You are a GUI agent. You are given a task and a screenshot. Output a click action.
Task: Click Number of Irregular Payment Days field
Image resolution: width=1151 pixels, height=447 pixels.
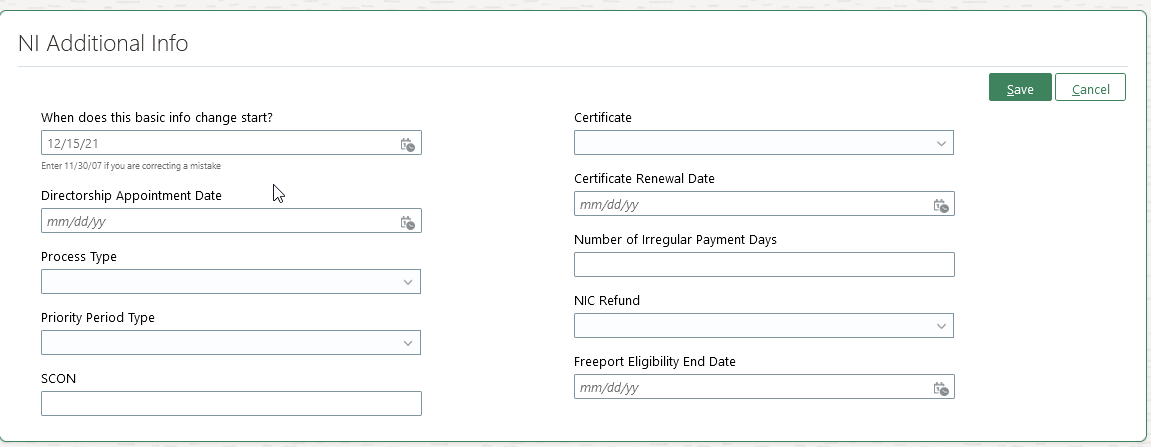tap(764, 265)
